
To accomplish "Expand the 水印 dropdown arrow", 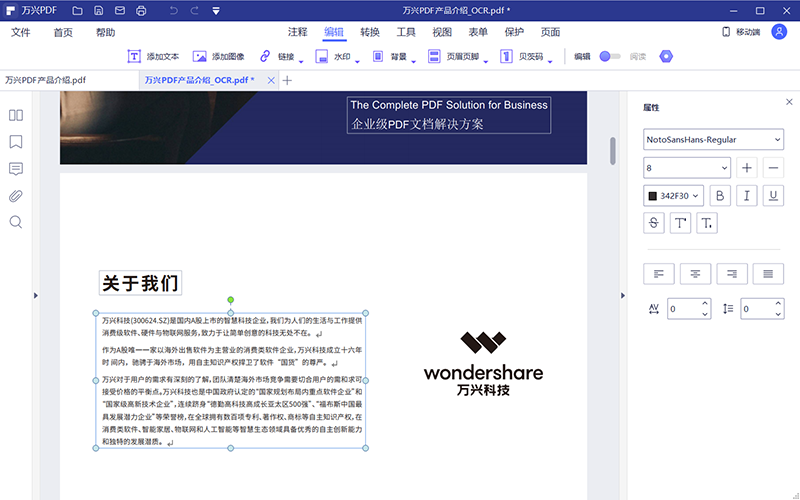I will pos(357,61).
